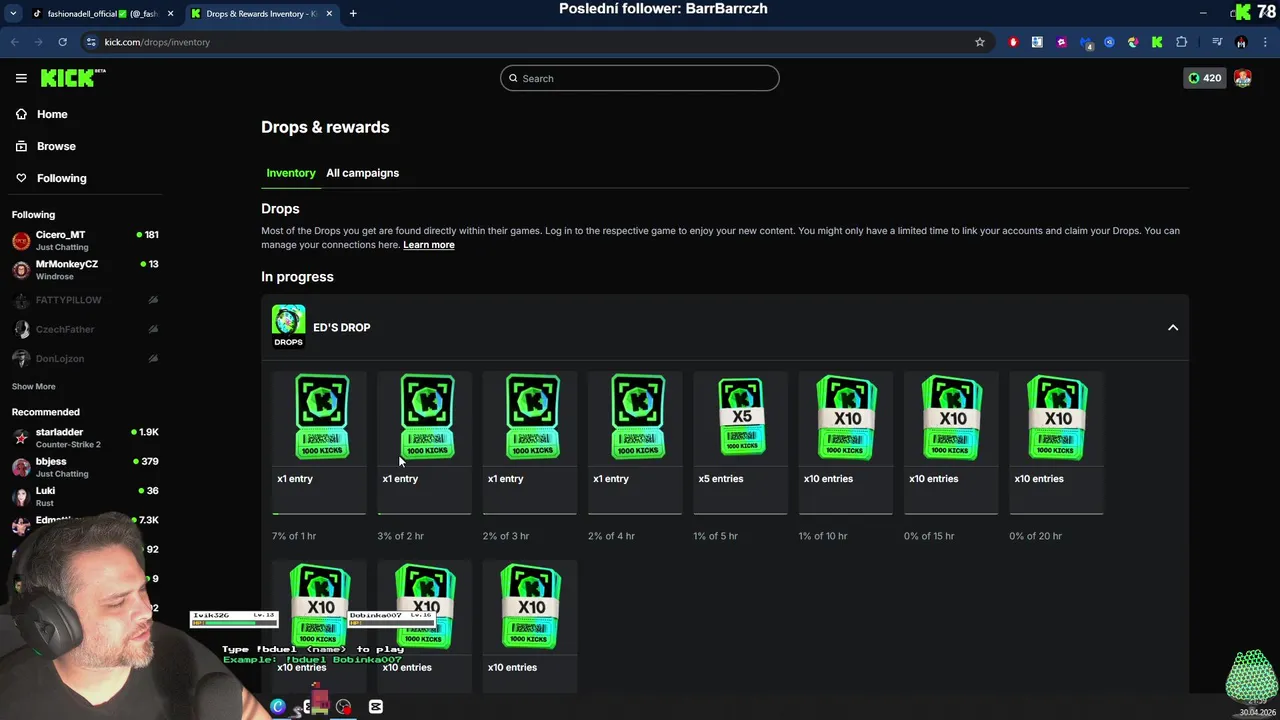This screenshot has height=720, width=1280.
Task: Open Browse in sidebar
Action: point(56,146)
